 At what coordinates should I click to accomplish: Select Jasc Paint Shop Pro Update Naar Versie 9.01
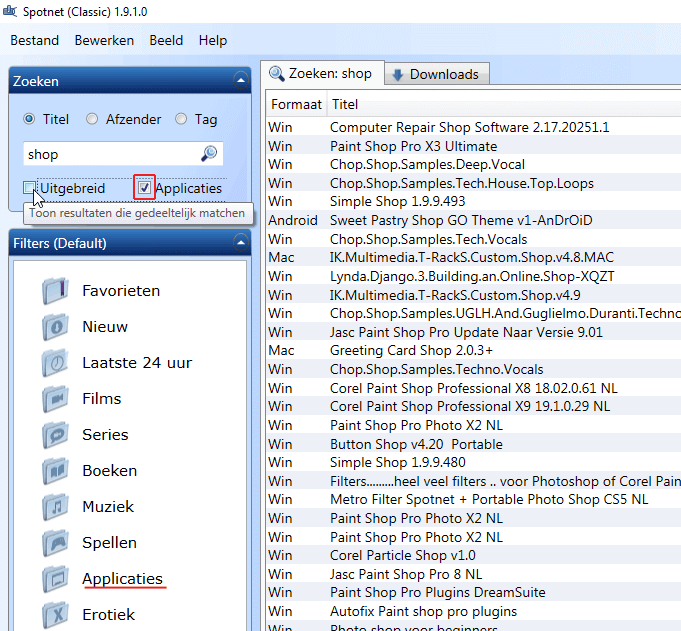(473, 332)
